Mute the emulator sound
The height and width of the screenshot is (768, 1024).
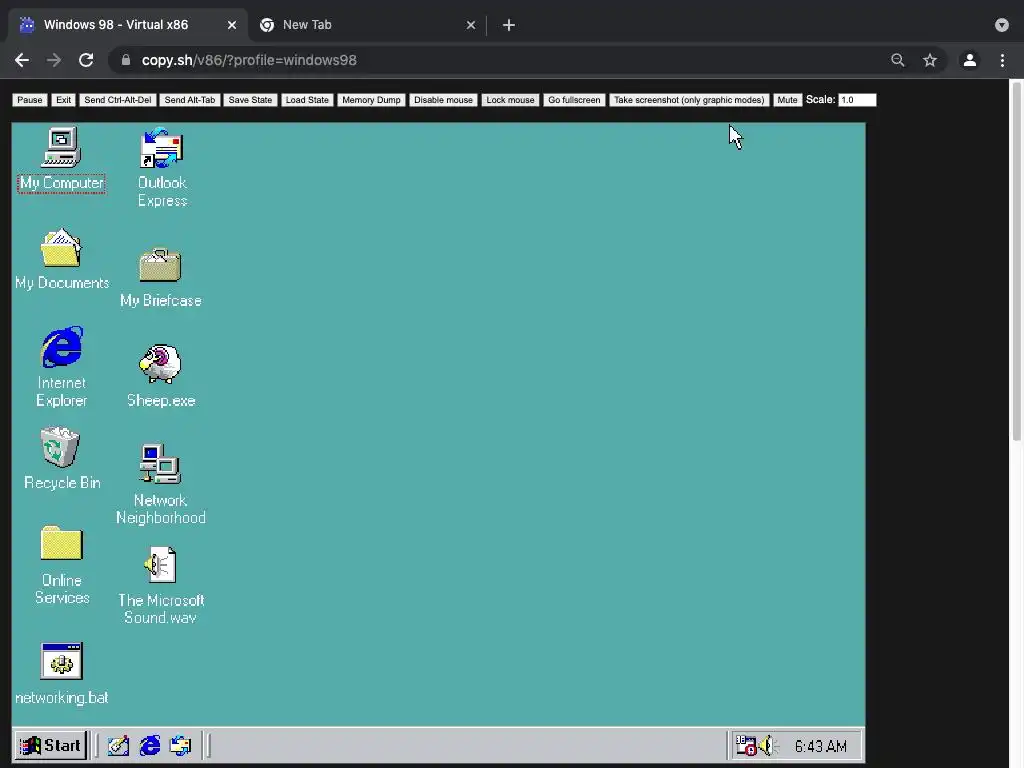pyautogui.click(x=787, y=100)
